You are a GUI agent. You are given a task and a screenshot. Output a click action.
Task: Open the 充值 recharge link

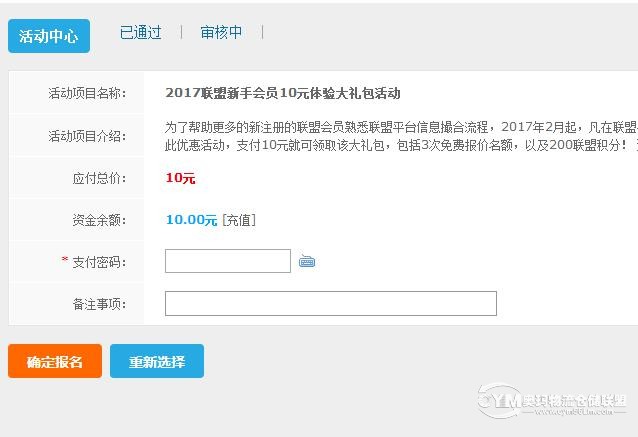pyautogui.click(x=239, y=220)
